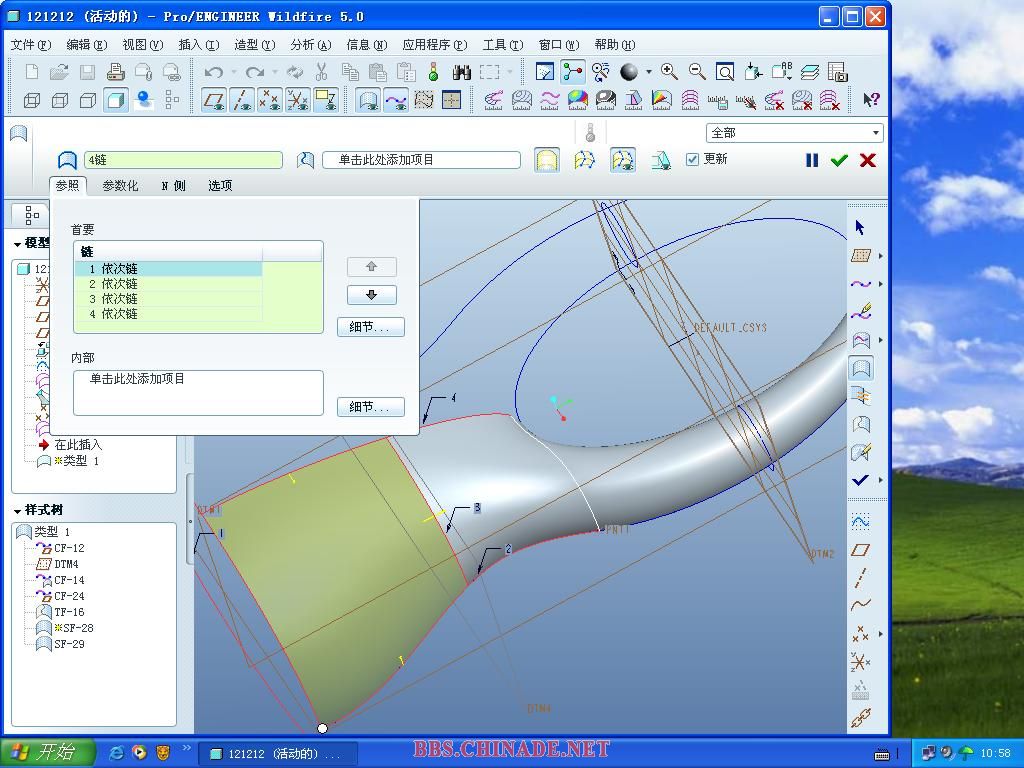This screenshot has width=1024, height=768.
Task: Click the internal 单击此处添加项目 collector box
Action: pos(199,392)
